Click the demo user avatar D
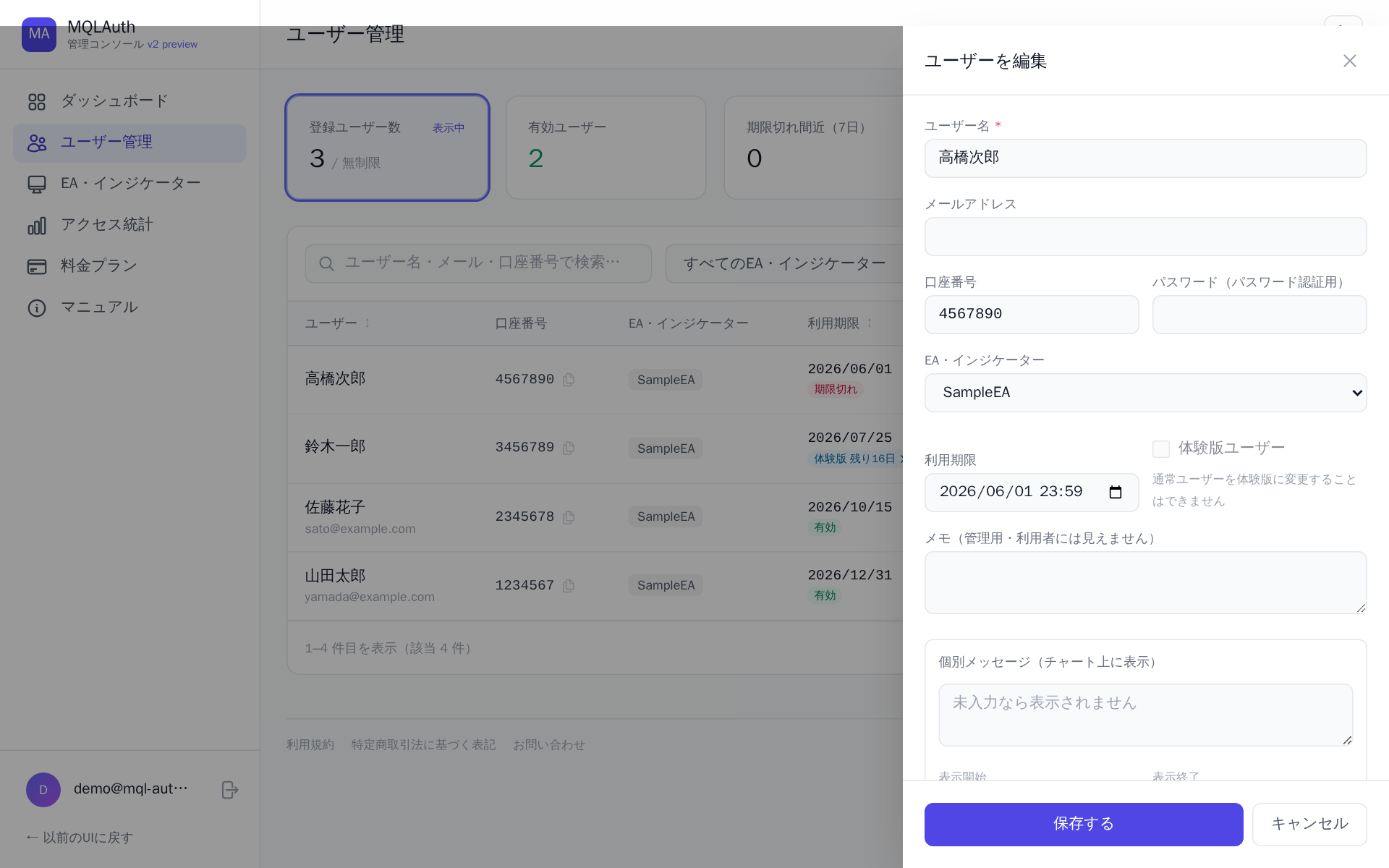Screen dimensions: 1389x868 pos(43,790)
